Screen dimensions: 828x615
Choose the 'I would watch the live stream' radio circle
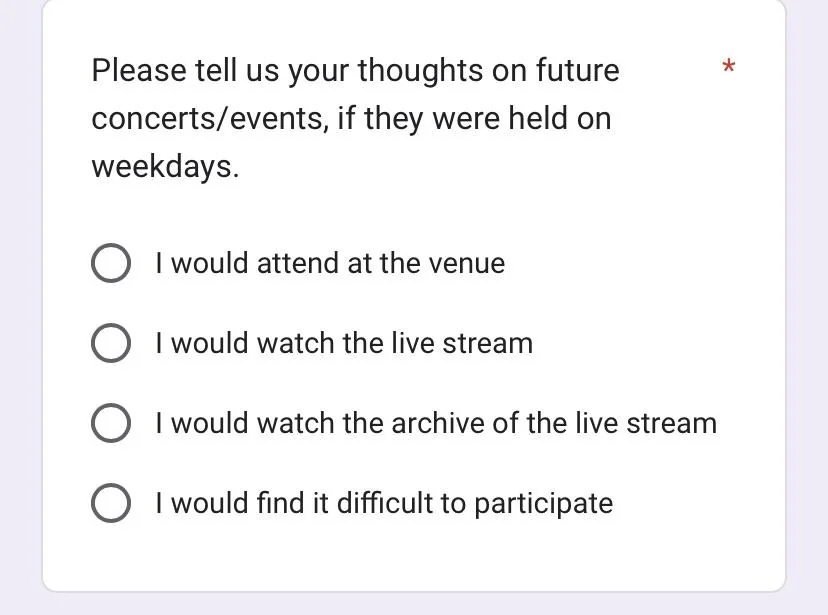coord(111,343)
